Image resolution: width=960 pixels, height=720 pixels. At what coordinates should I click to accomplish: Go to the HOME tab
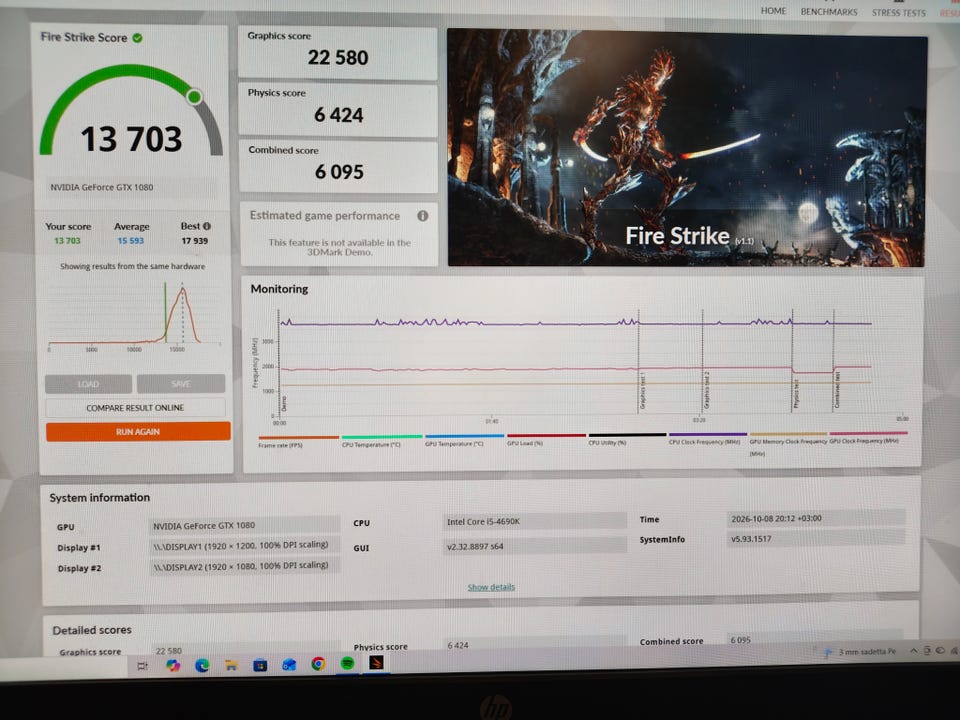773,11
